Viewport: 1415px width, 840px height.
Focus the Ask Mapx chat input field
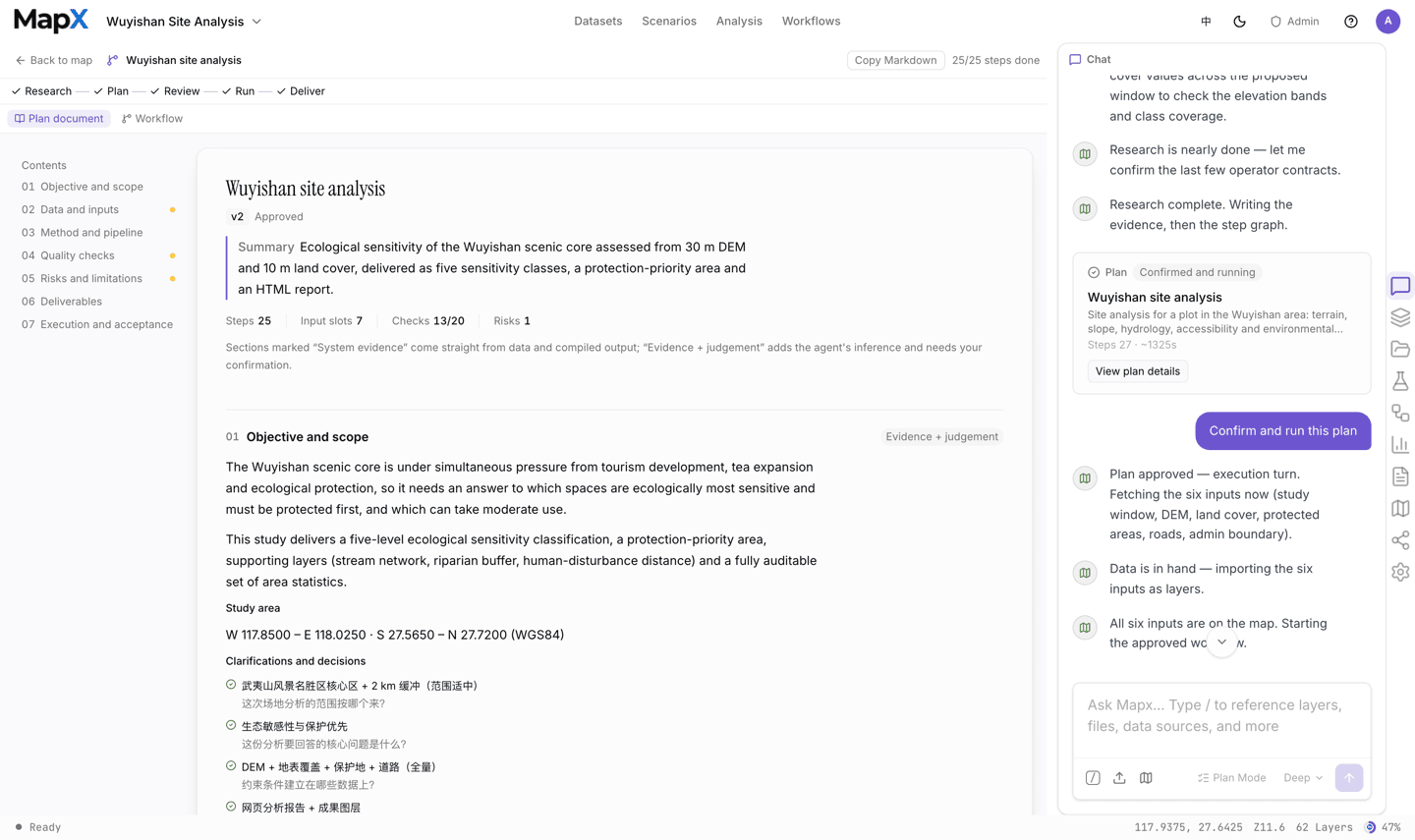tap(1221, 716)
